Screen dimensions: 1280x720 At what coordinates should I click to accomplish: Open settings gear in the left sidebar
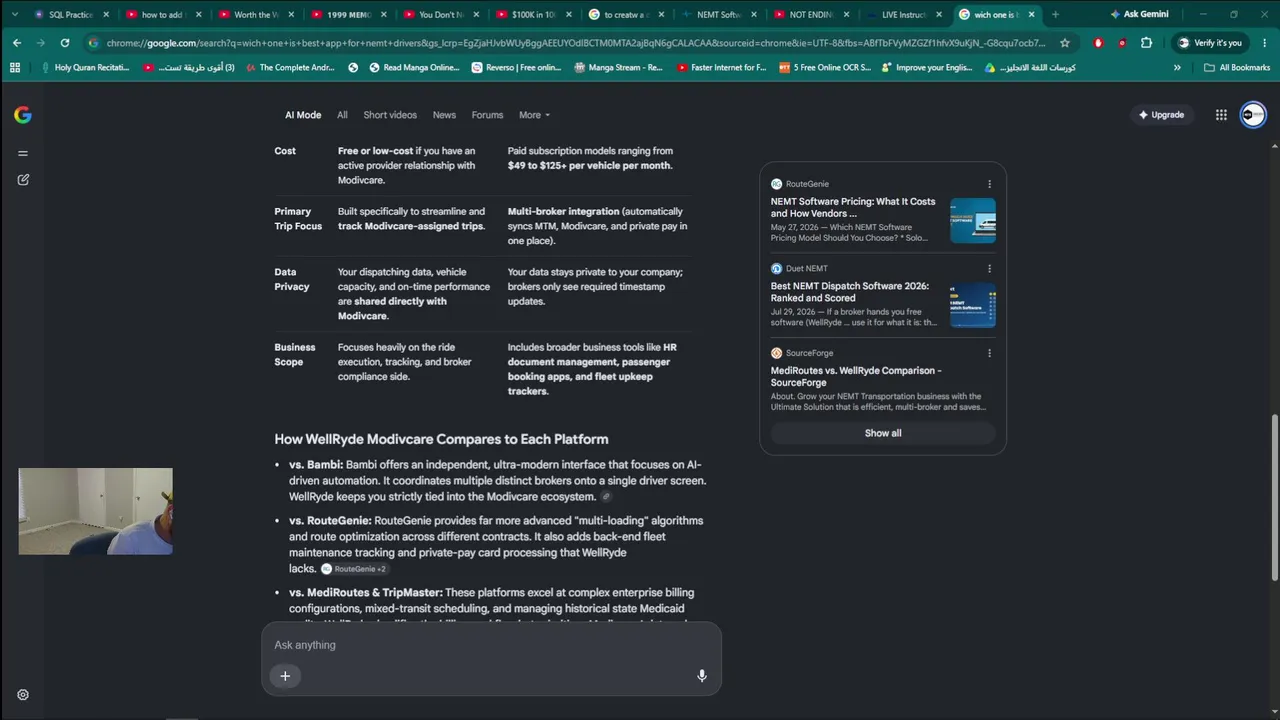click(23, 695)
